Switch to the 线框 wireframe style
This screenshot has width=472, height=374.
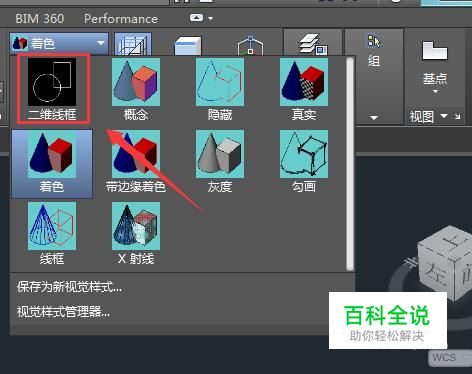pos(52,233)
